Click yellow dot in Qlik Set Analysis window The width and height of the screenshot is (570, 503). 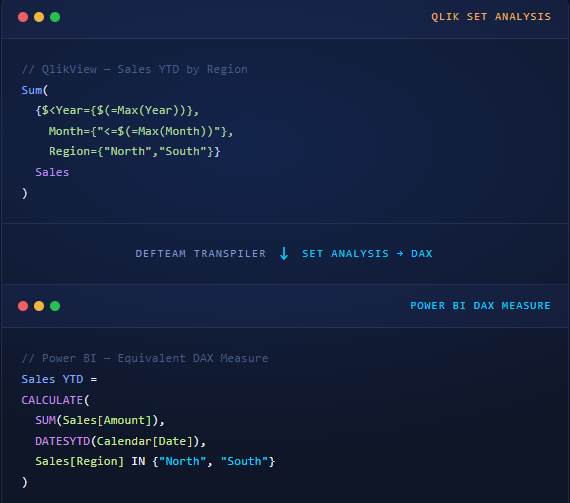tap(39, 17)
